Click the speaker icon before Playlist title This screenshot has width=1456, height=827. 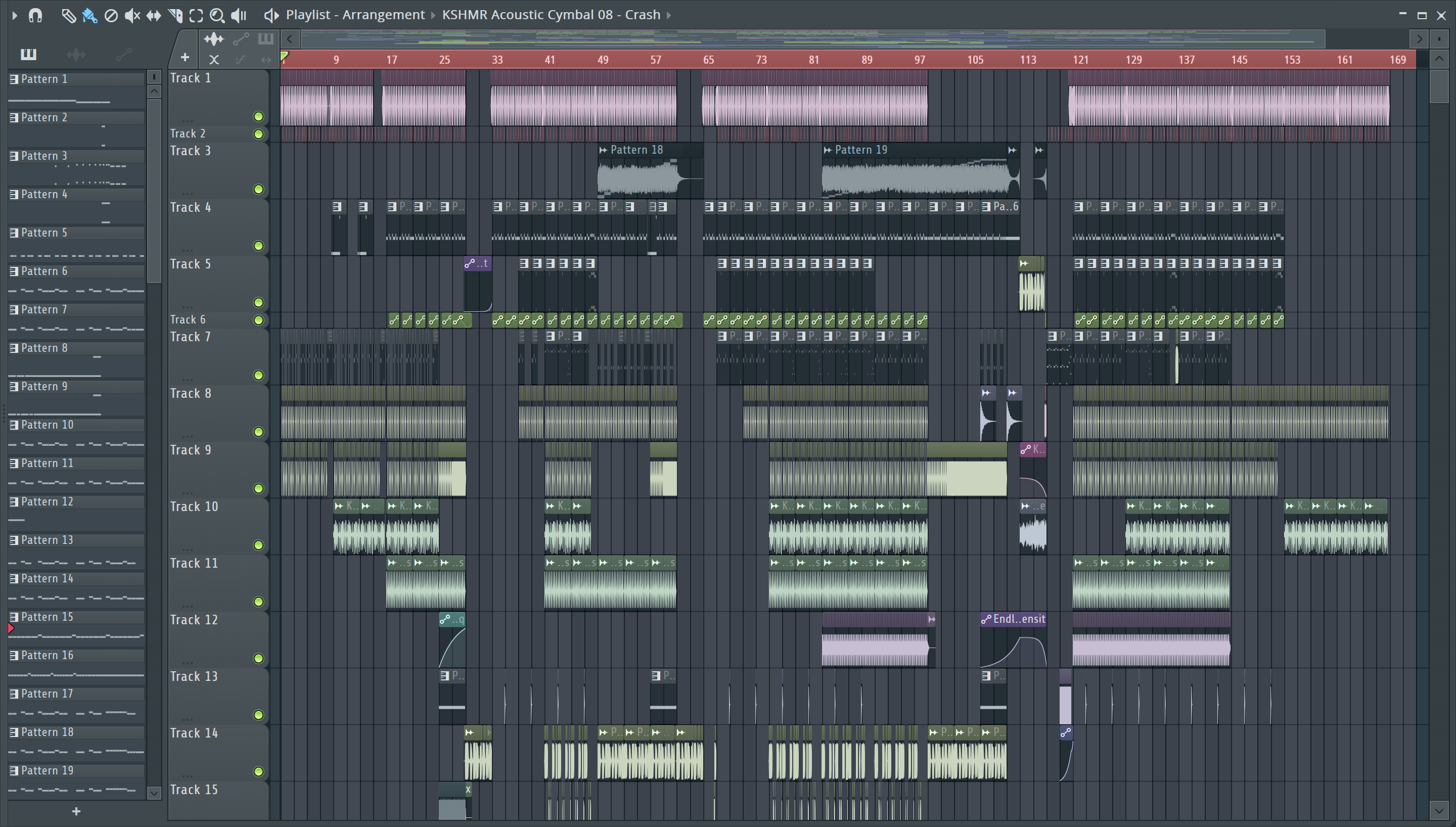[271, 15]
